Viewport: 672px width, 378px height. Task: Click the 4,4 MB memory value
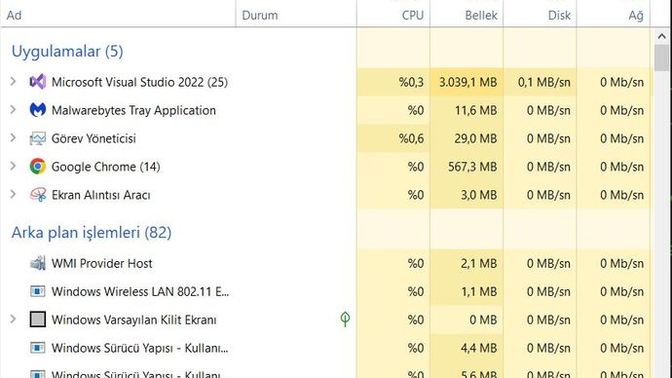click(x=479, y=348)
